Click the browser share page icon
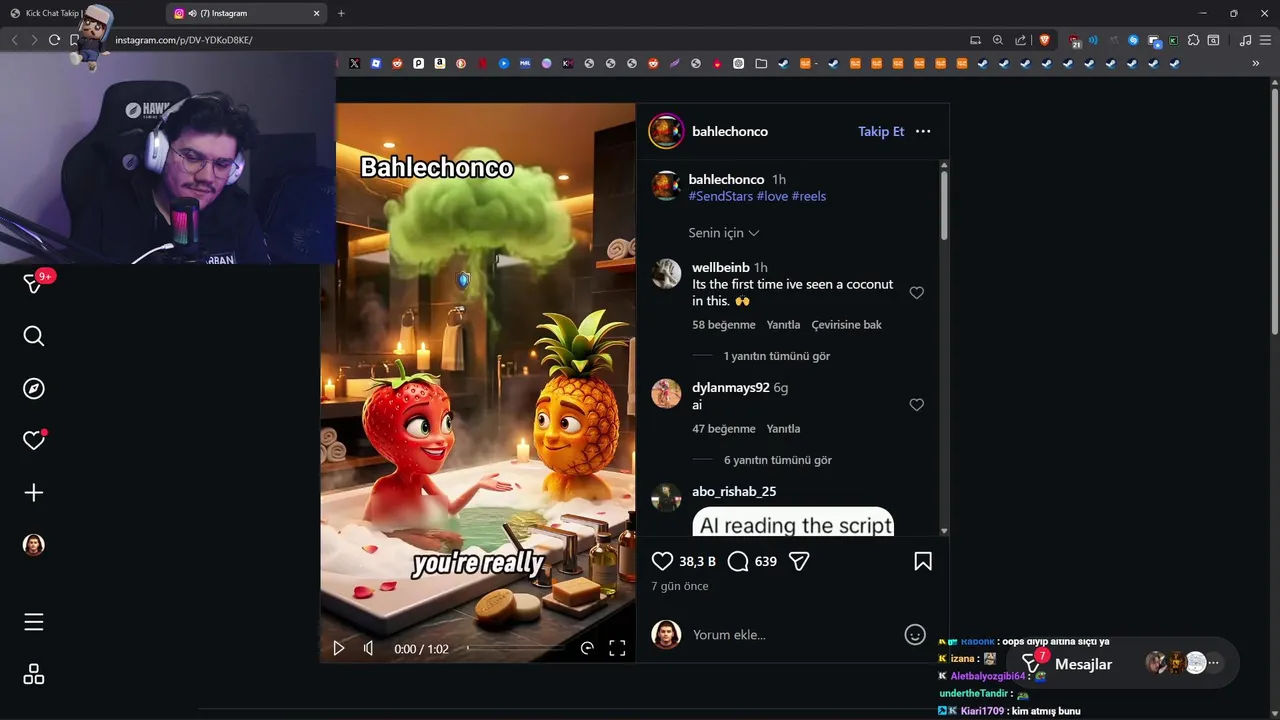 coord(1020,40)
